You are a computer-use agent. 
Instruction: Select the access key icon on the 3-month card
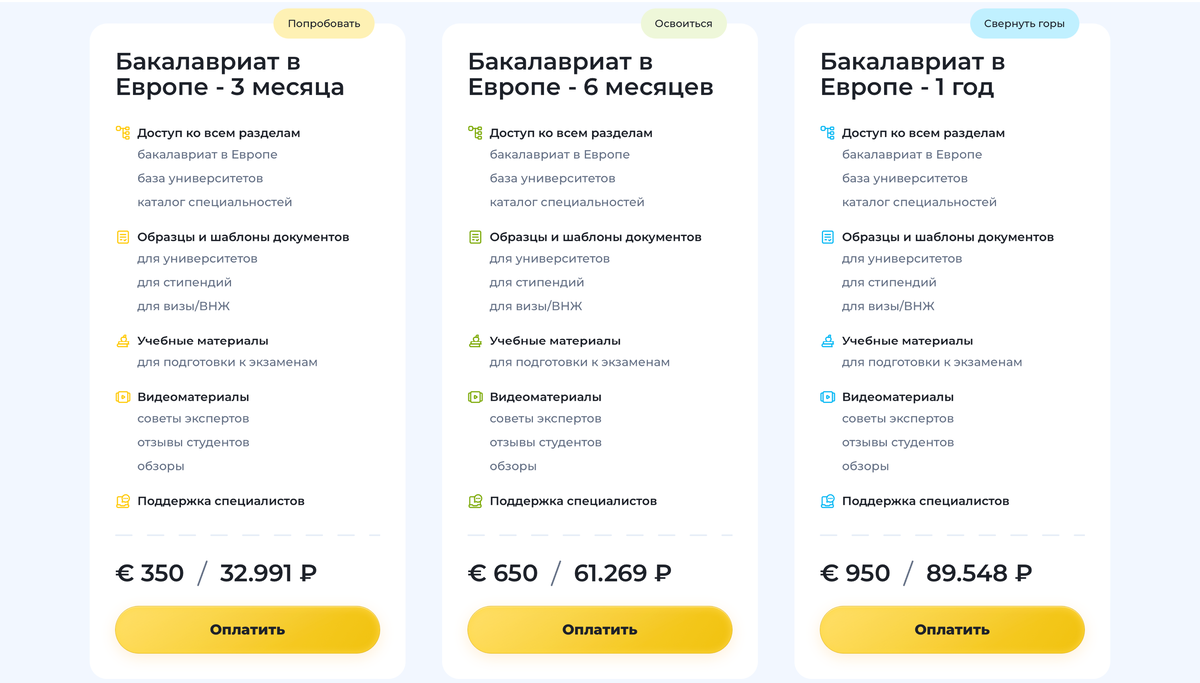tap(123, 131)
